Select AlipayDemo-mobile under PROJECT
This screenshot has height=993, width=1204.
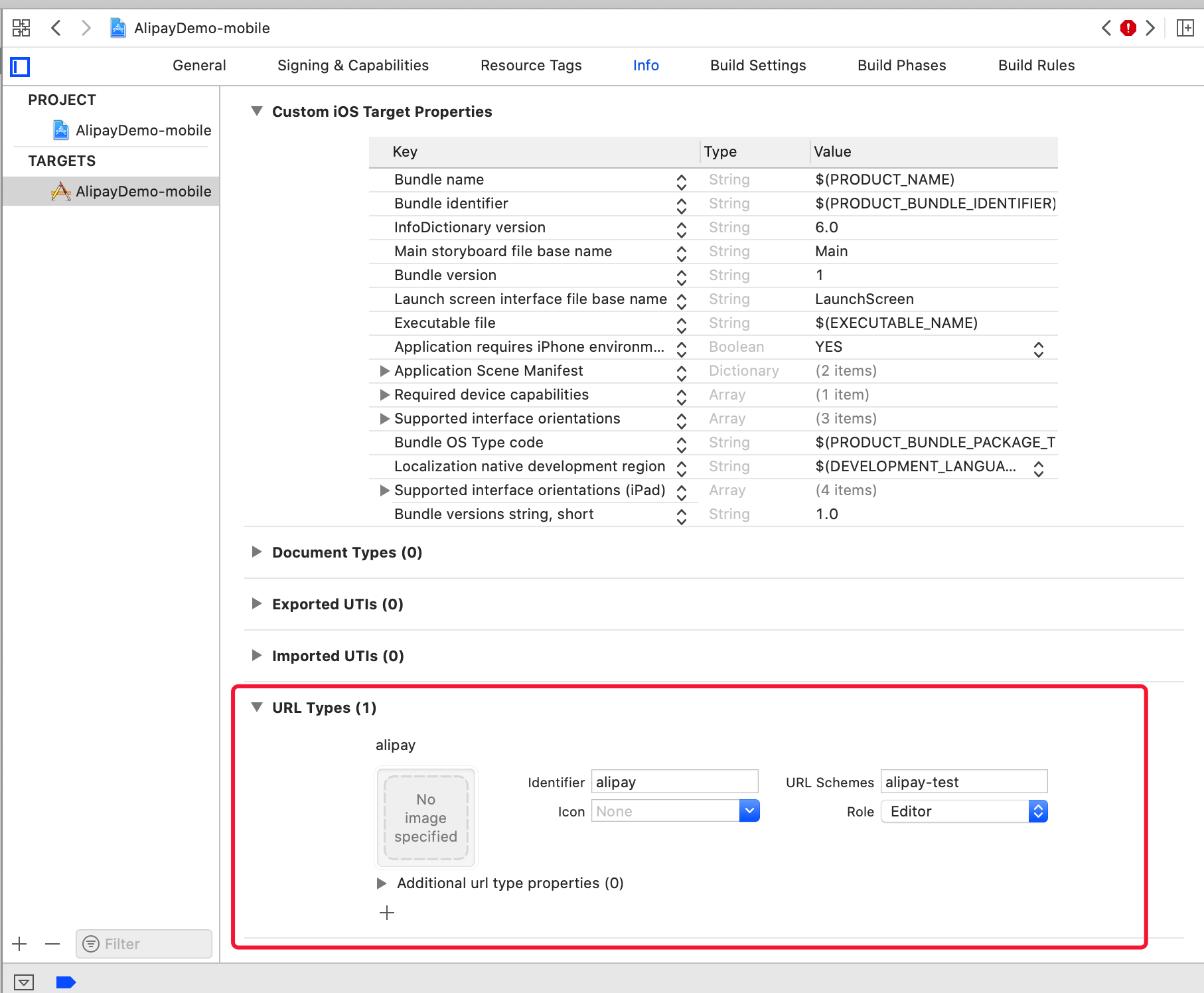[x=143, y=130]
